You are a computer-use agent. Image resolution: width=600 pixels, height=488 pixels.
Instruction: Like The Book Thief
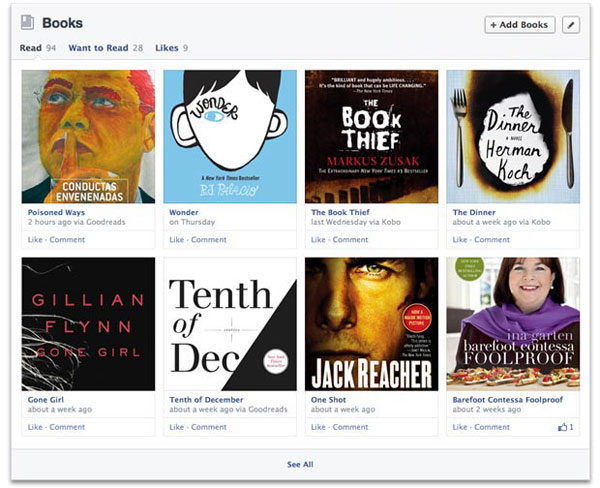(x=318, y=240)
